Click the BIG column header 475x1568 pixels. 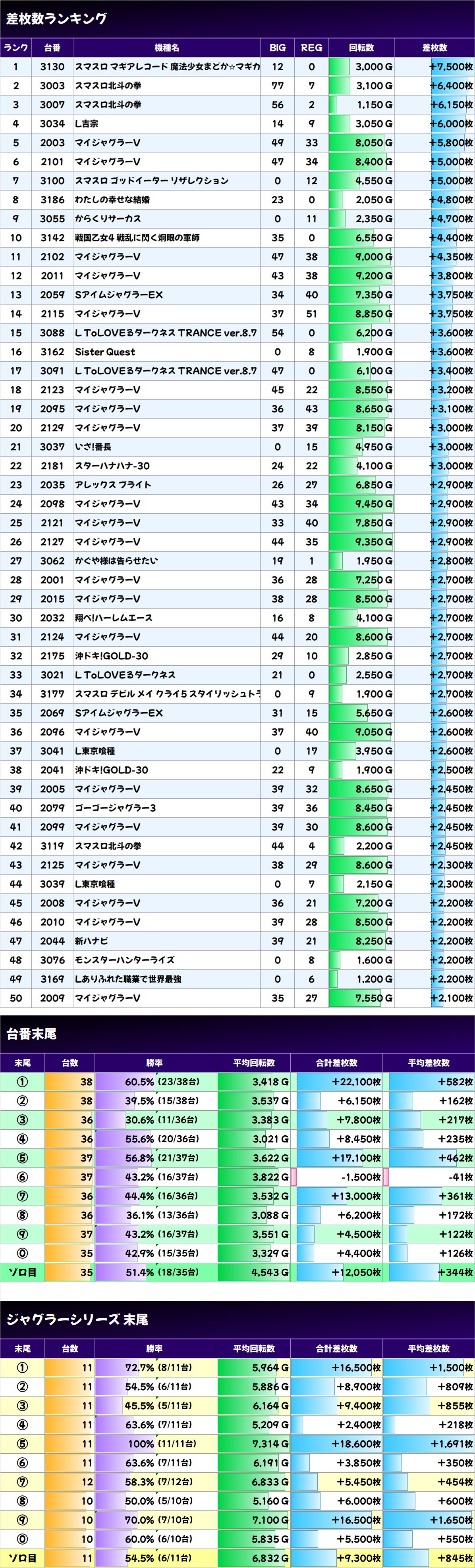(x=278, y=48)
